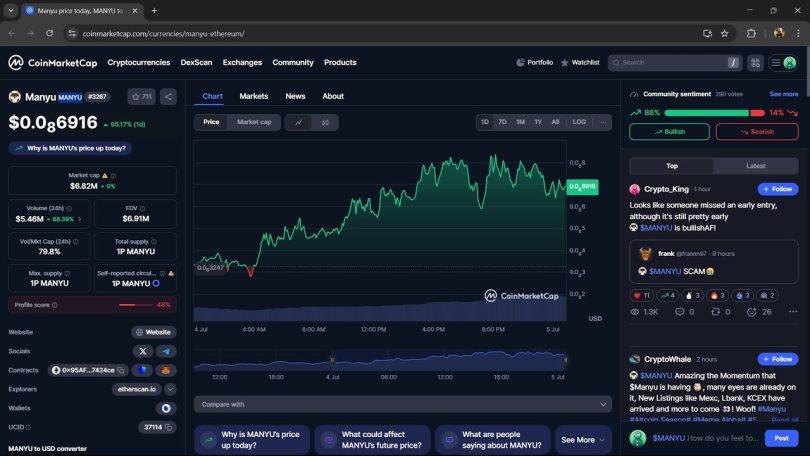Open the user profile menu avatar

[x=789, y=63]
